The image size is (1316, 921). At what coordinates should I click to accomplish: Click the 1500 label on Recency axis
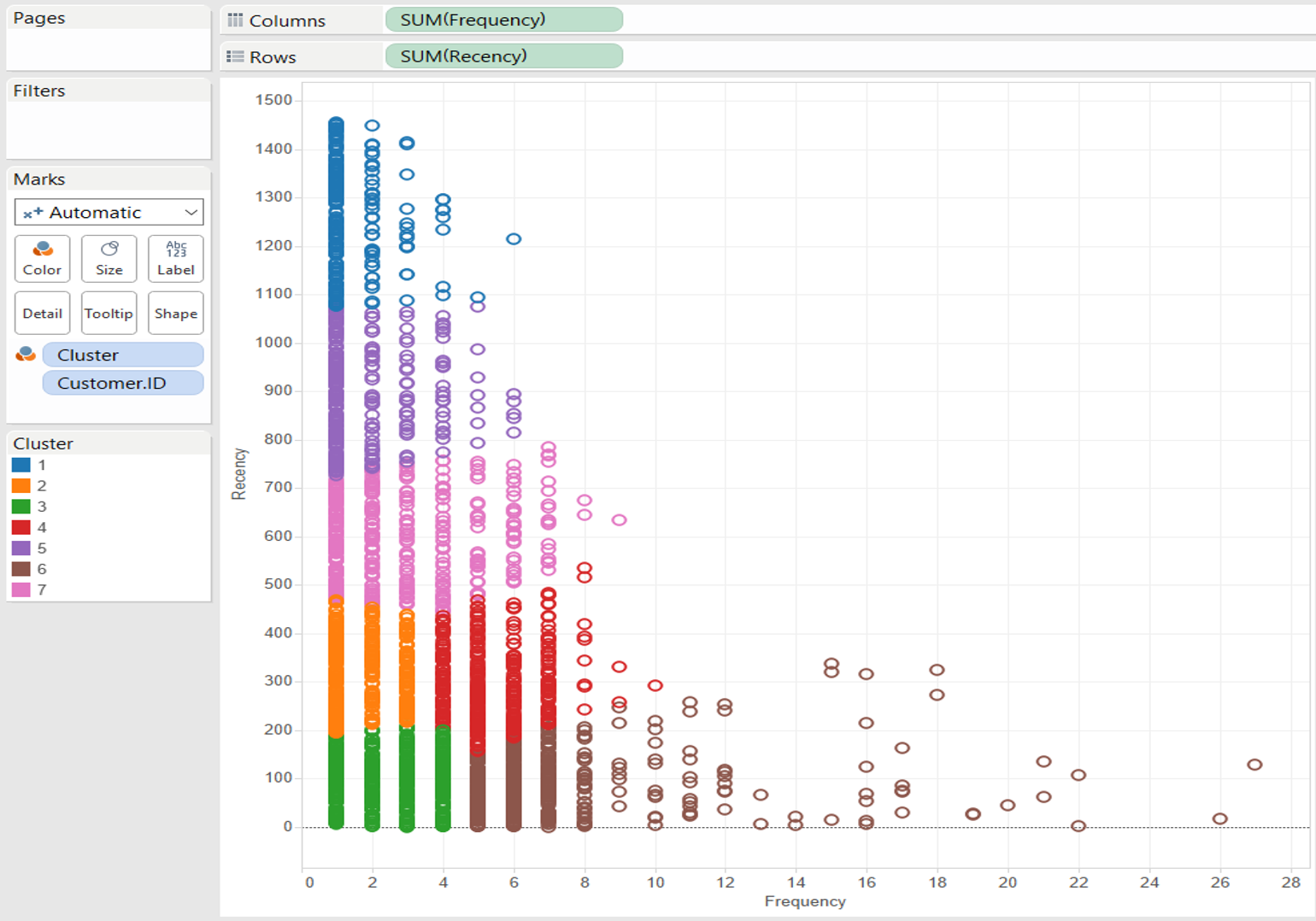[273, 100]
